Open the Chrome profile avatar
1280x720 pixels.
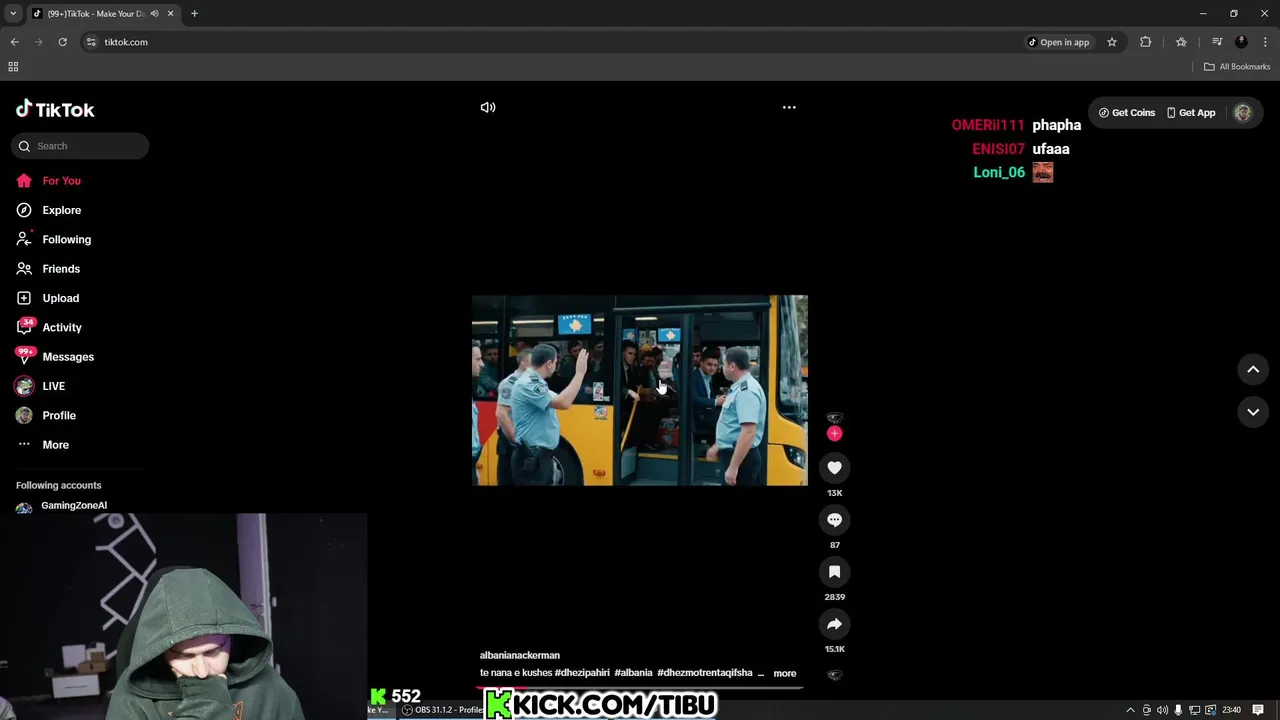tap(1241, 42)
